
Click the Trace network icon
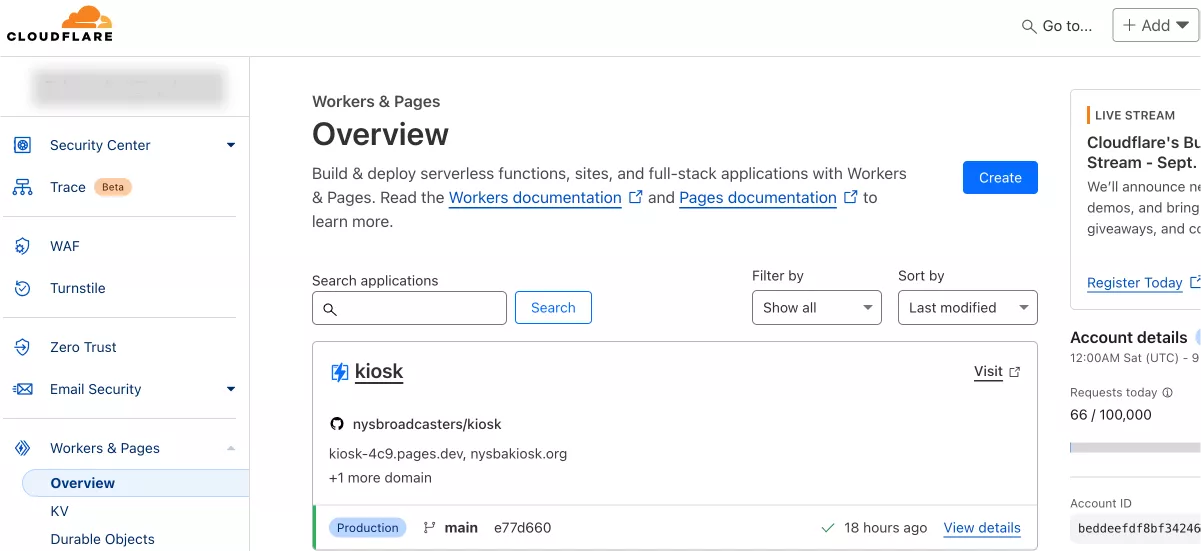22,187
